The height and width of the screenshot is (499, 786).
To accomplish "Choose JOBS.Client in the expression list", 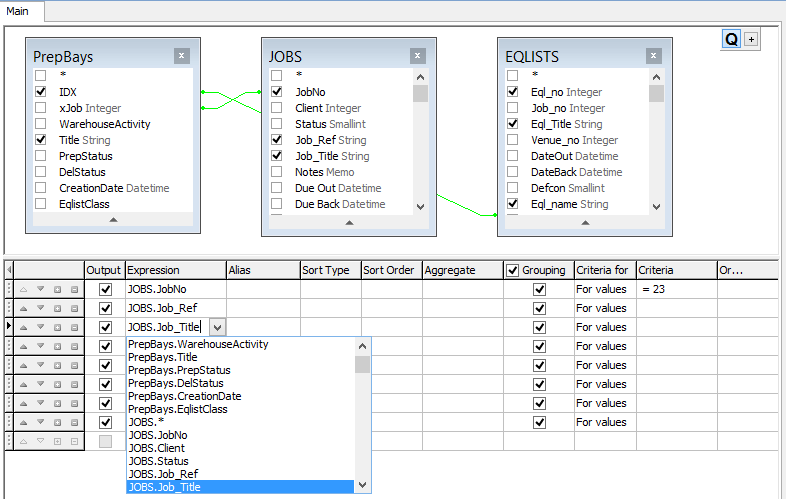I will (x=156, y=448).
